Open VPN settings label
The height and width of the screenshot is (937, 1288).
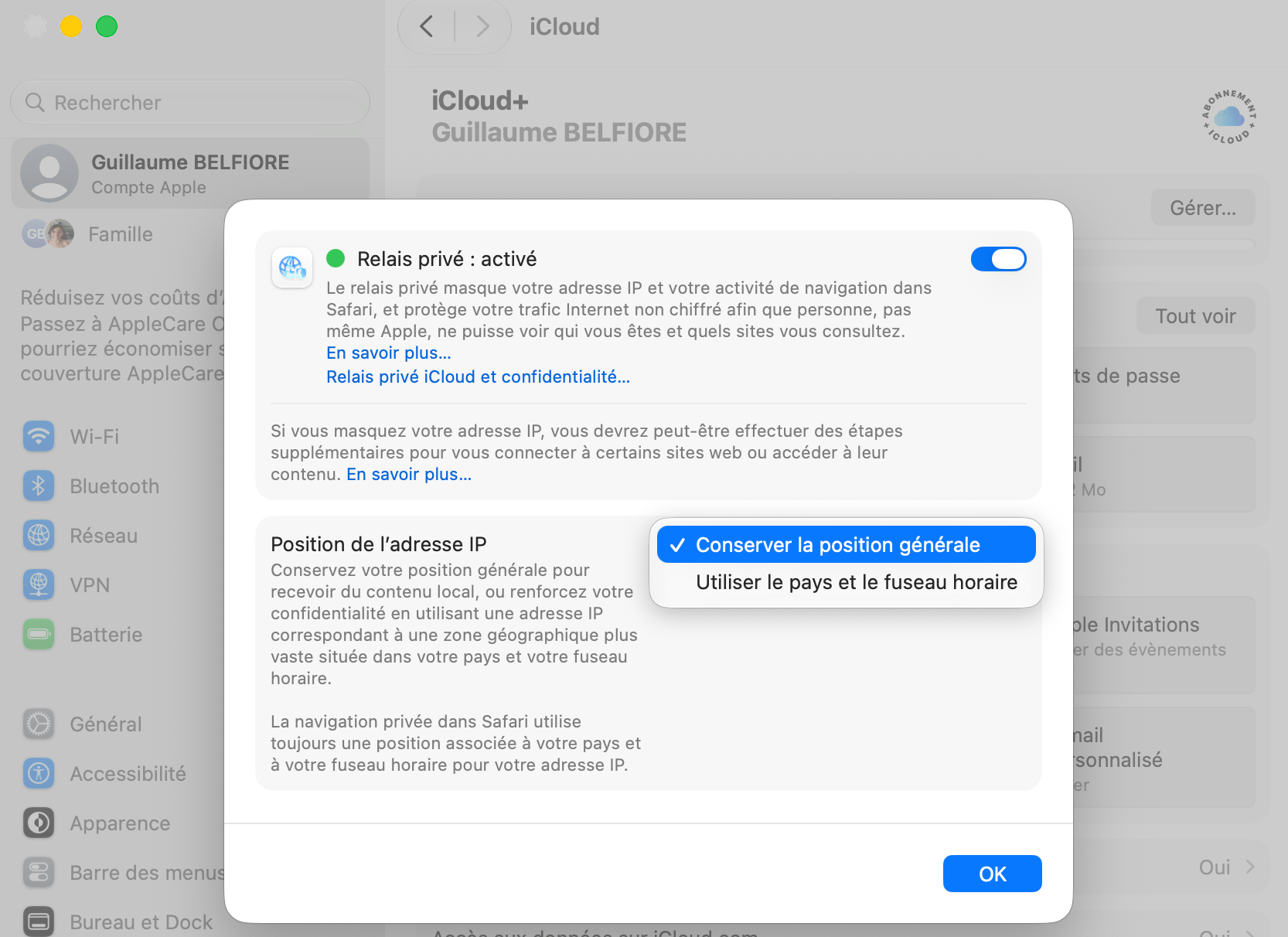tap(90, 585)
